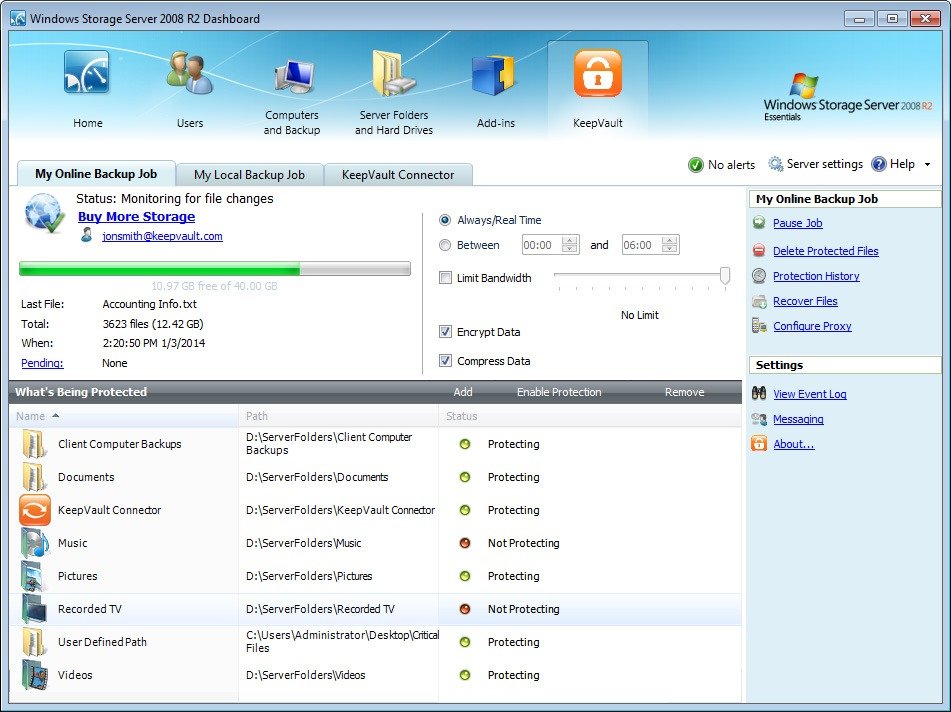
Task: Click Enable Protection in the protected bar
Action: 559,392
